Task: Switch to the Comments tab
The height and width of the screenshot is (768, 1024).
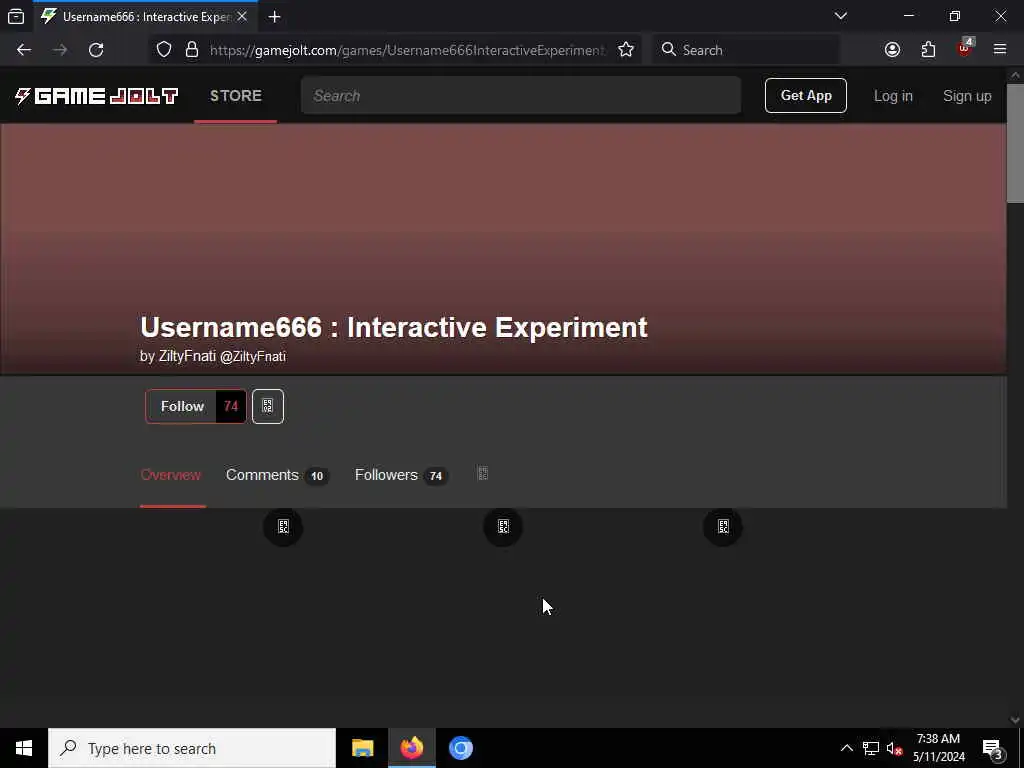Action: [277, 475]
